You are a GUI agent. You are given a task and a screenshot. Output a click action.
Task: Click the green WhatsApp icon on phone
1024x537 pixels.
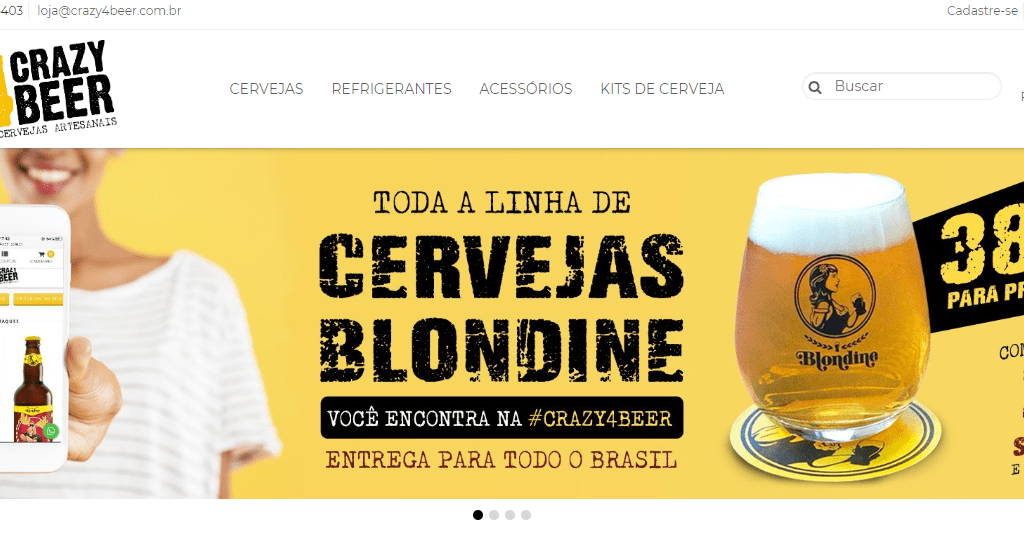(50, 431)
